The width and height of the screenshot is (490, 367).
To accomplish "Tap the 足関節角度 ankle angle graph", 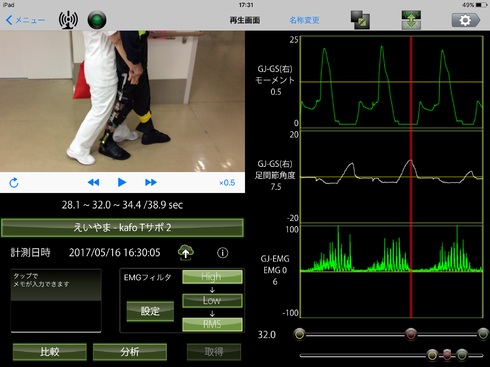I will tap(392, 177).
